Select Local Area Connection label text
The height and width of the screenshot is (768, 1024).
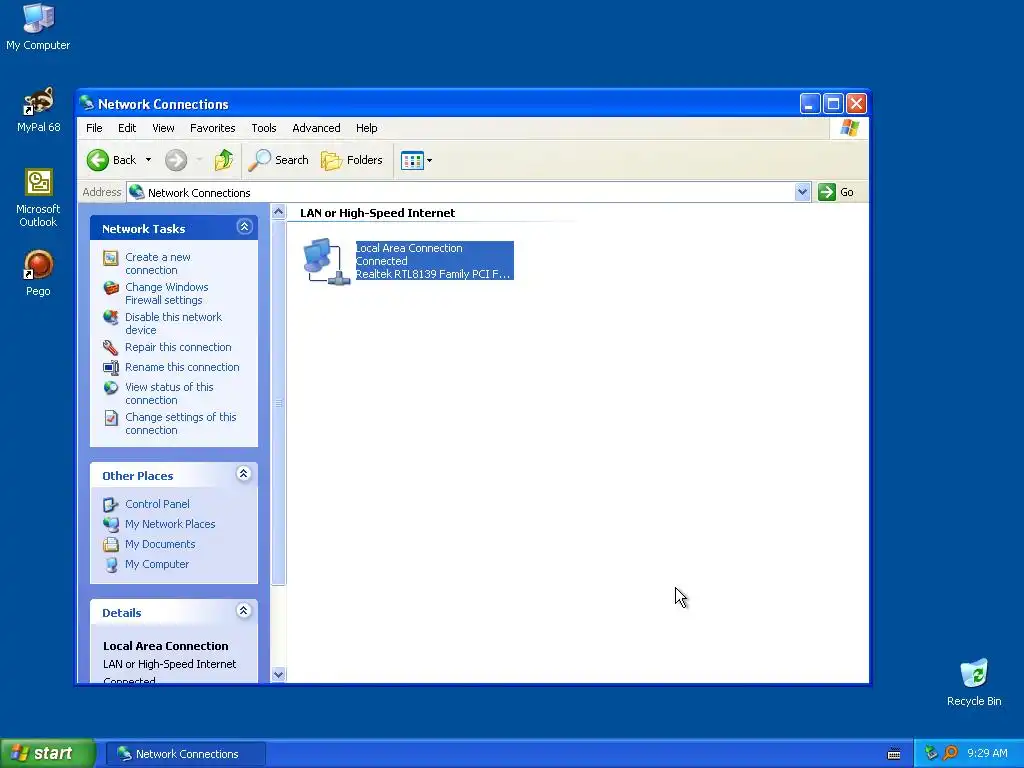click(409, 248)
